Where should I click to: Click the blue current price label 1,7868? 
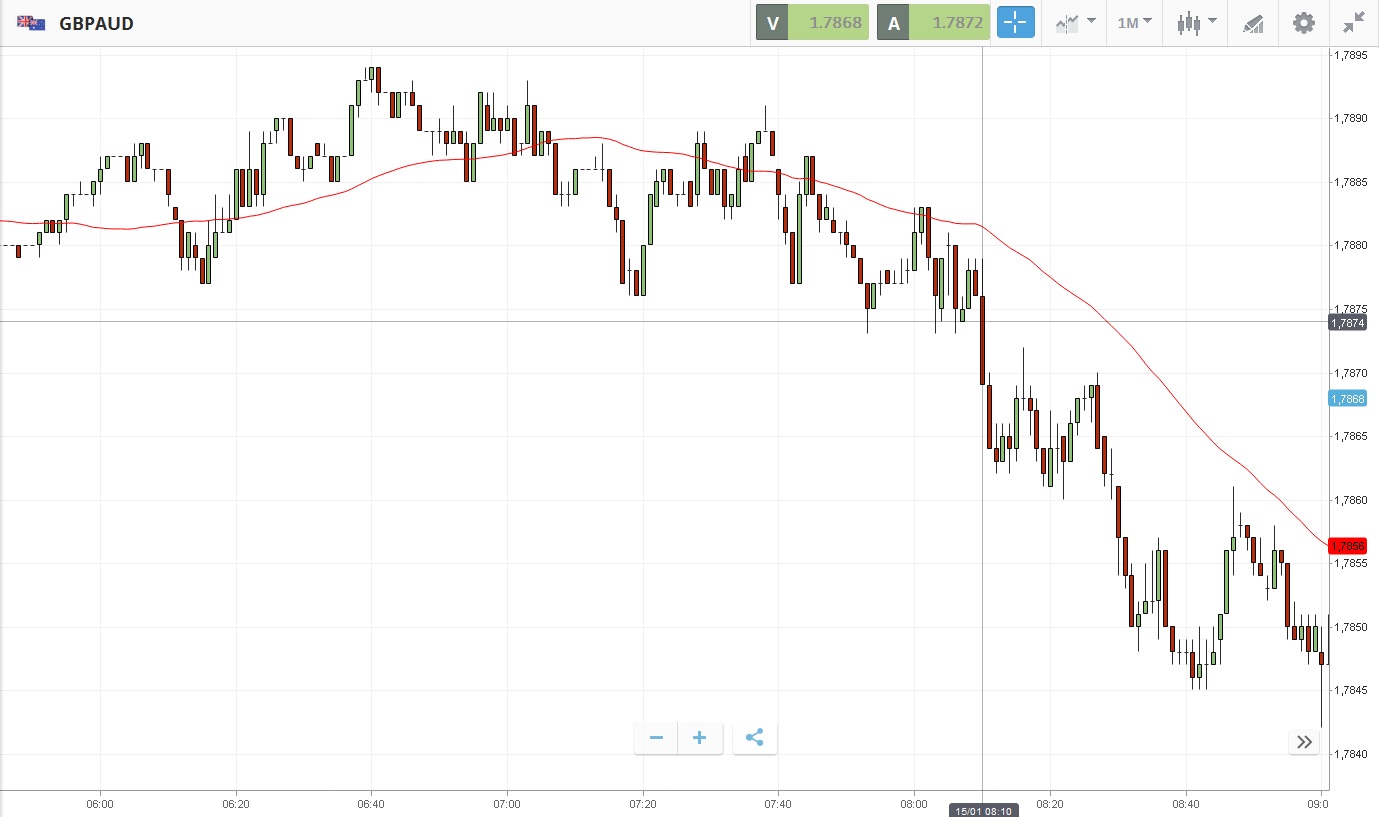click(1347, 399)
